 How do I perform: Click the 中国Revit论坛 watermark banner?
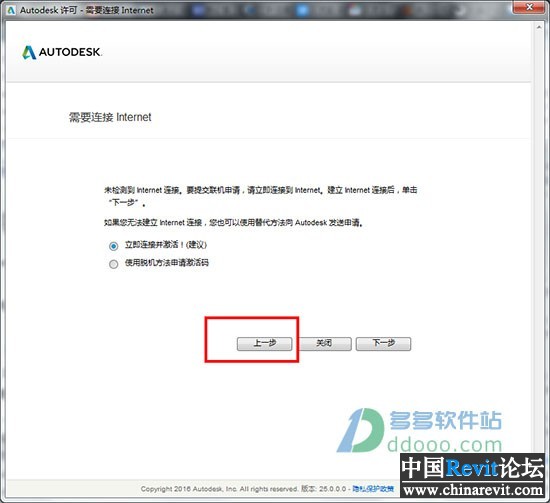[x=472, y=468]
